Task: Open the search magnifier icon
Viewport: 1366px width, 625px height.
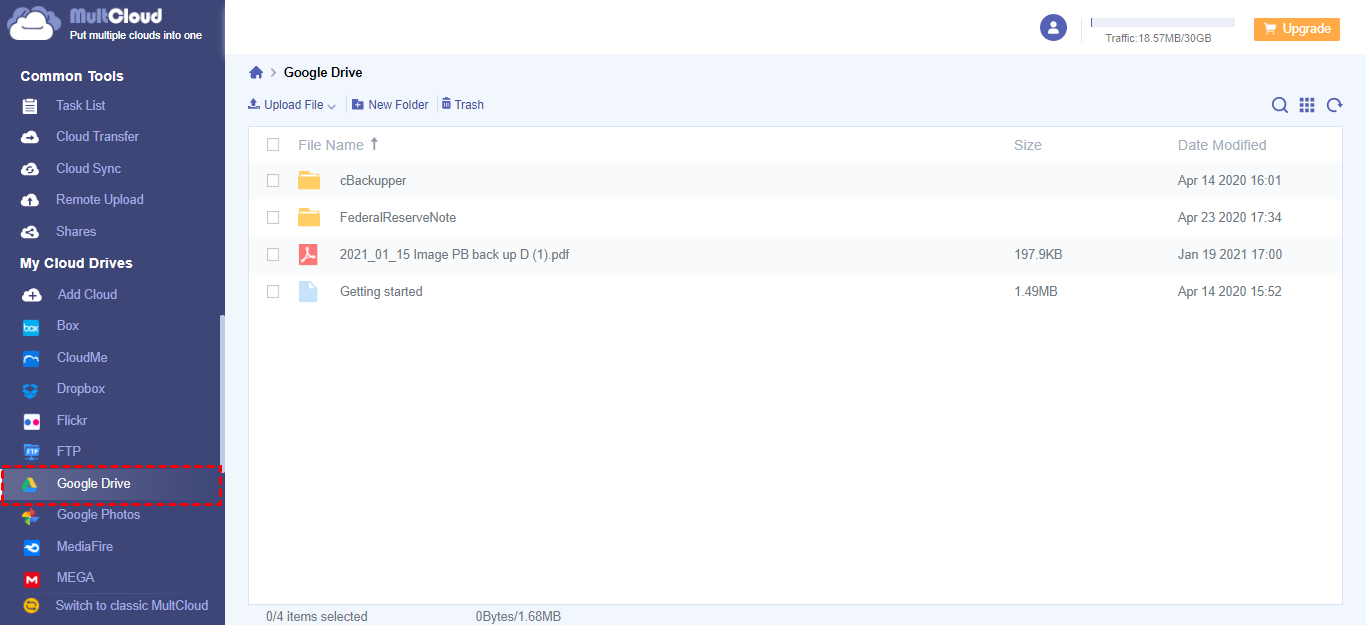Action: point(1280,105)
